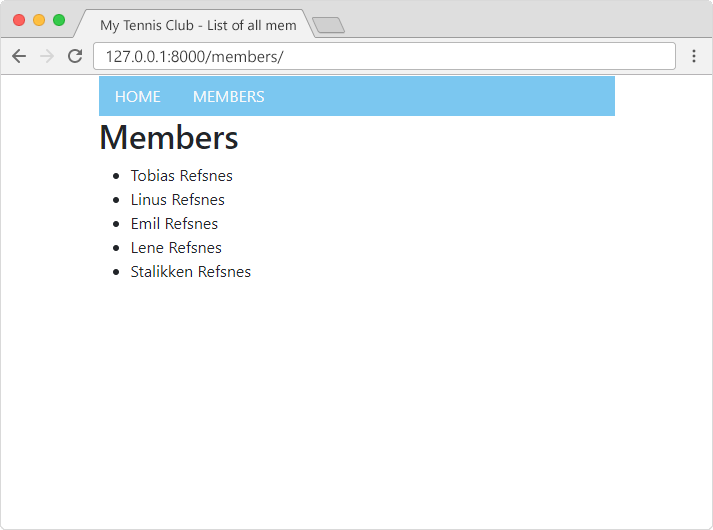Click the Members page heading
Screen dimensions: 713x530
(x=168, y=137)
